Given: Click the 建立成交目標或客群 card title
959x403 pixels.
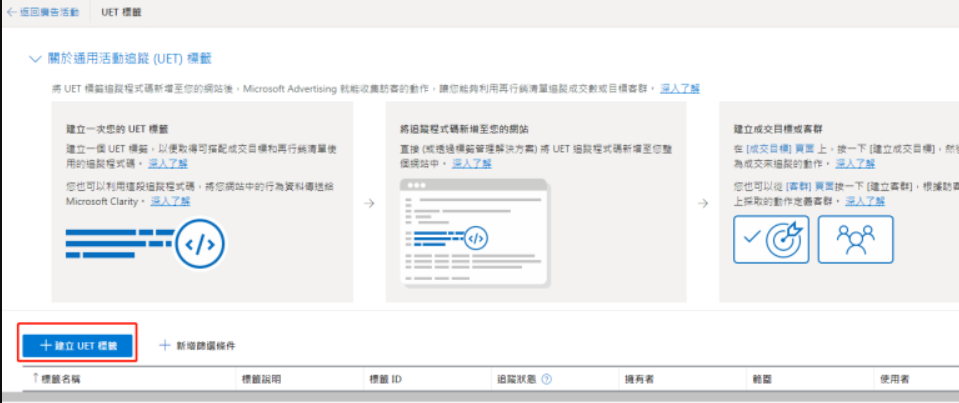Looking at the screenshot, I should [778, 129].
